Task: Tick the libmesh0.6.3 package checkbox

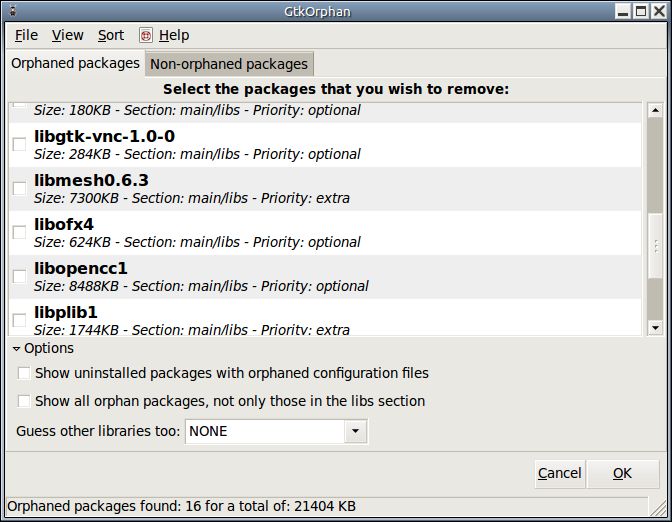Action: (x=19, y=188)
